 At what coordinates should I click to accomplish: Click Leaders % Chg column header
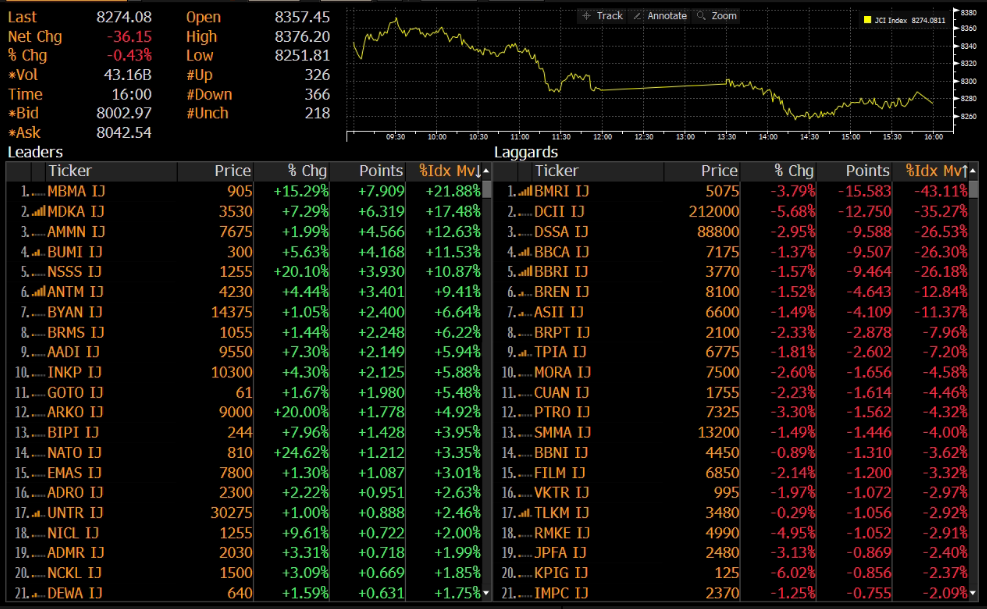(307, 171)
